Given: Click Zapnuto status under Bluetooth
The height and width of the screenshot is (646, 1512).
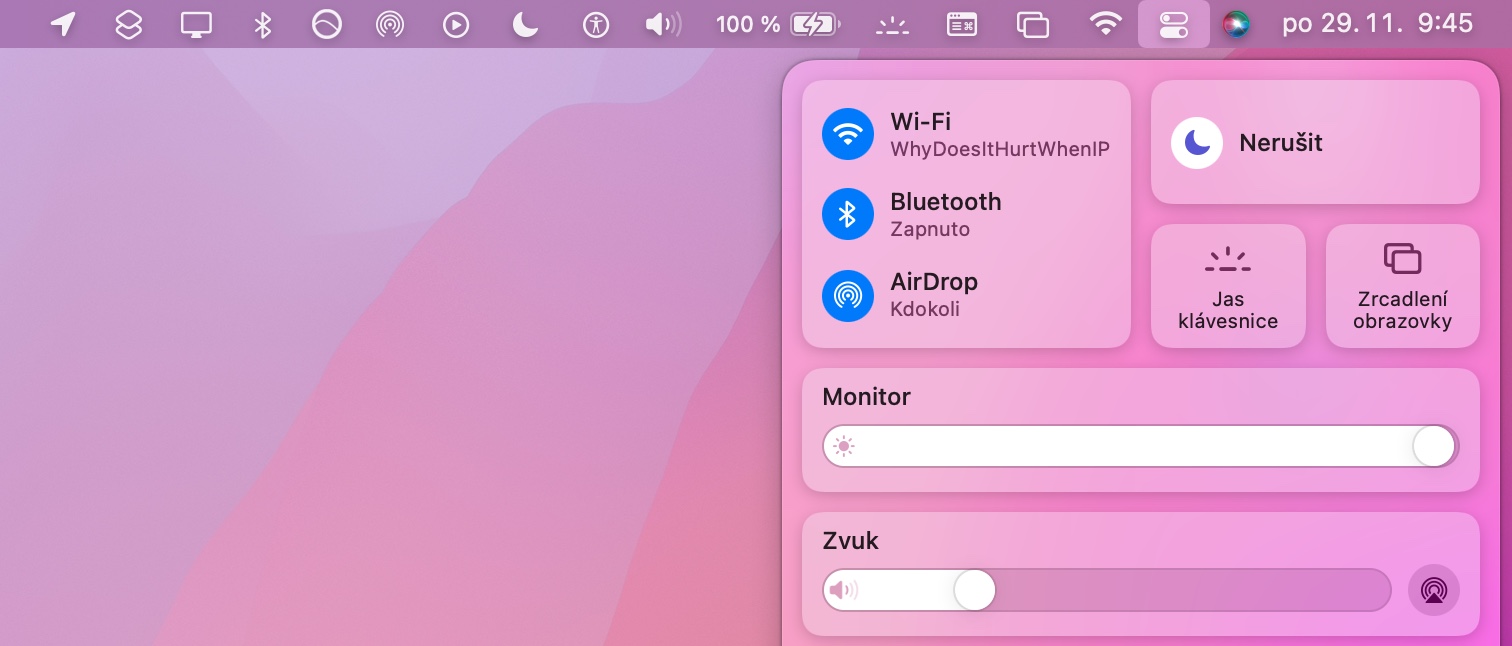Looking at the screenshot, I should click(x=930, y=229).
